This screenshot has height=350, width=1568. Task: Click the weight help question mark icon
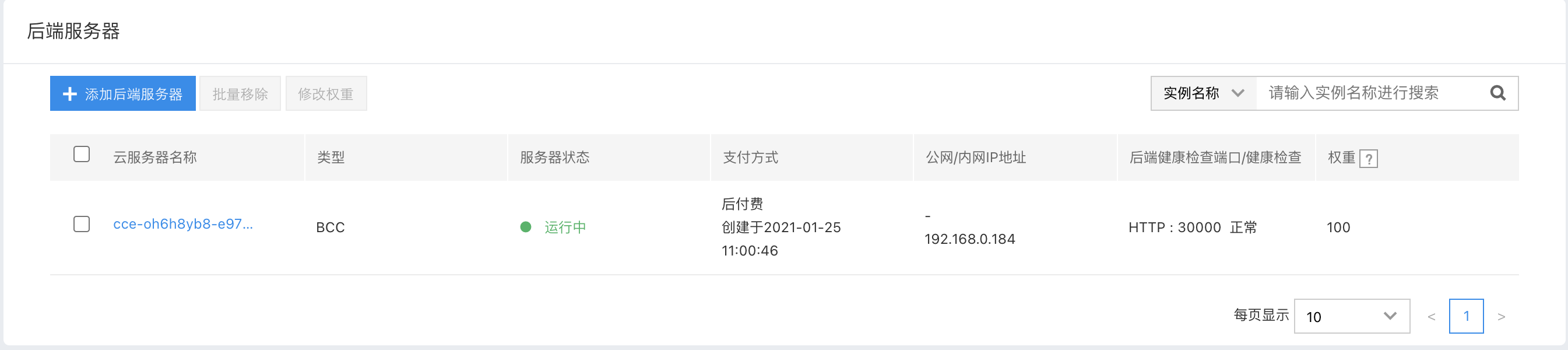(x=1368, y=159)
